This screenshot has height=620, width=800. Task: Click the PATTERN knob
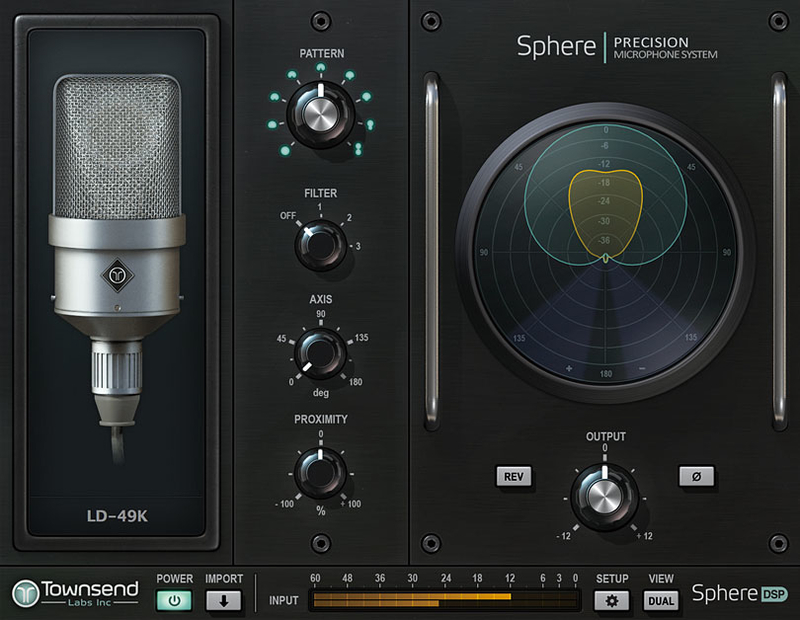tap(320, 114)
